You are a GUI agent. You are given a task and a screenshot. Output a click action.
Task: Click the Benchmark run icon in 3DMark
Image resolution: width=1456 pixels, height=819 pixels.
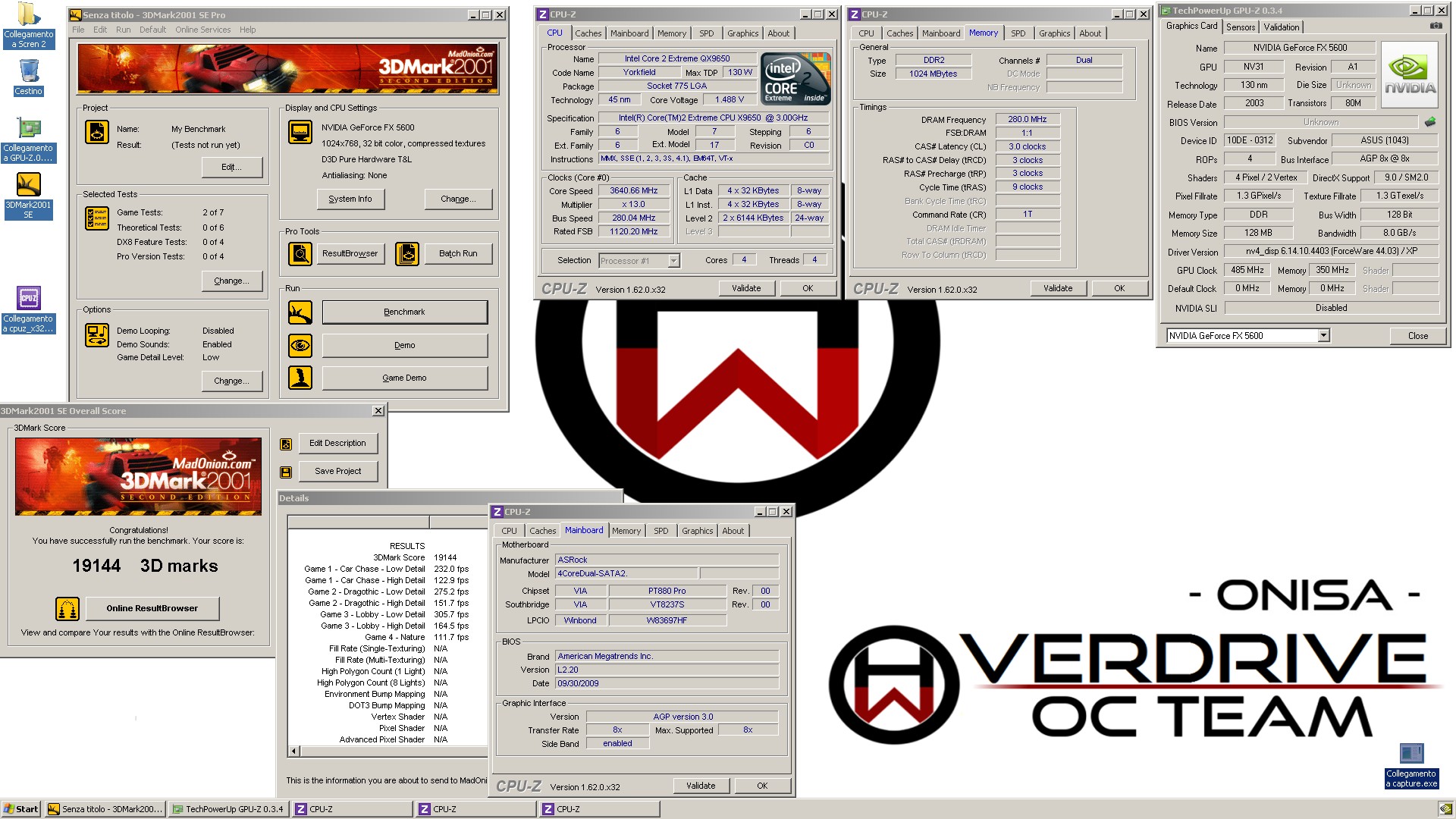click(300, 312)
